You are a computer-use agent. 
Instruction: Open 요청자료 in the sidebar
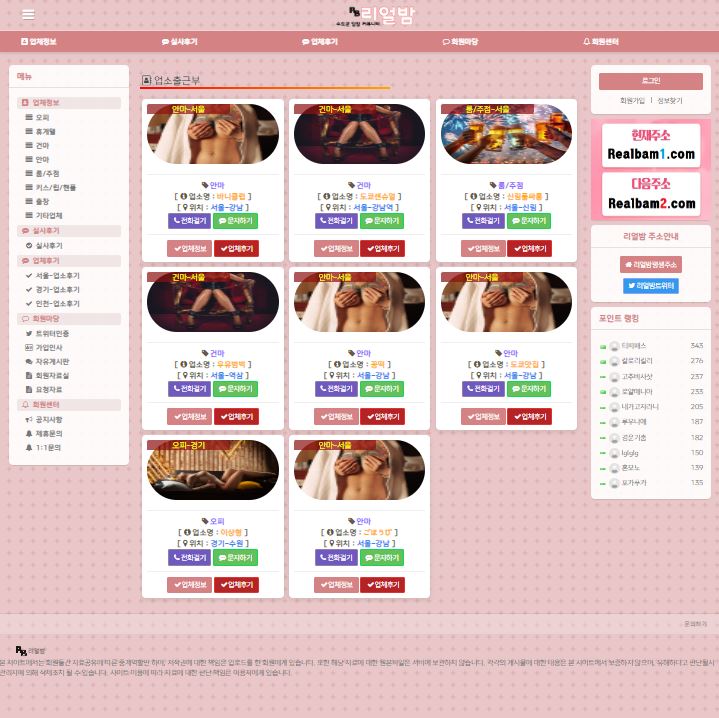(x=44, y=390)
